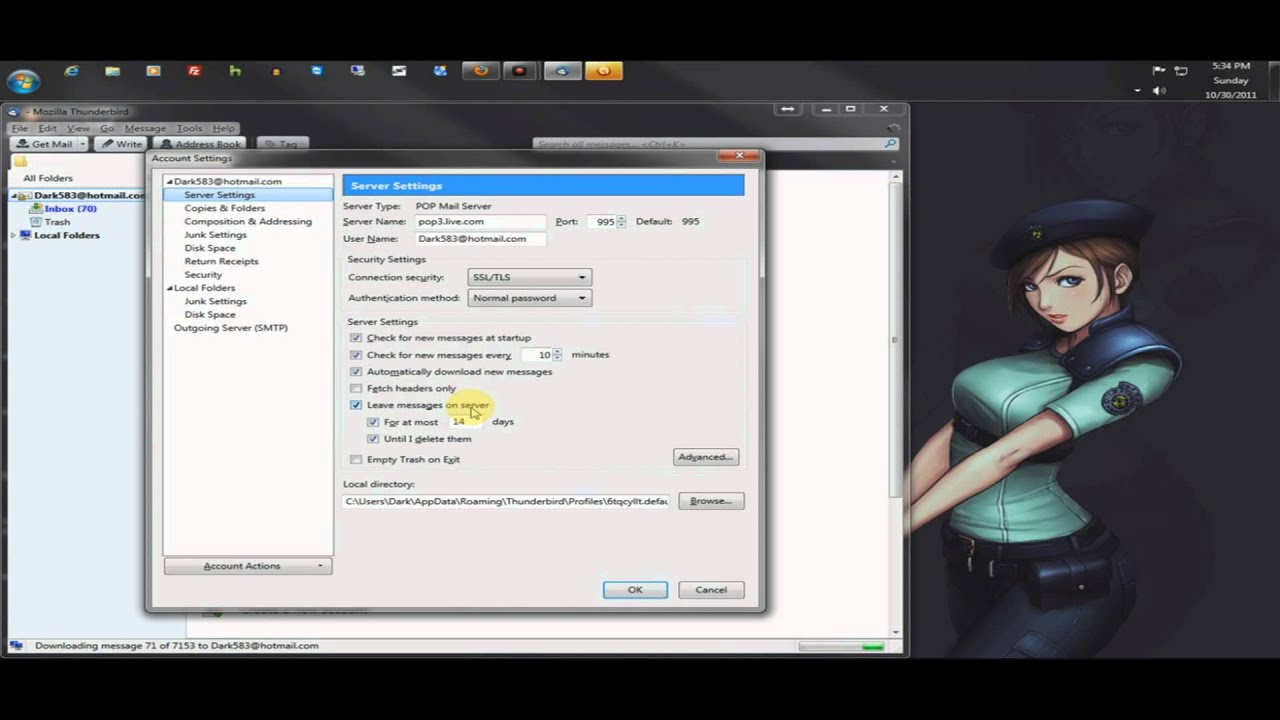
Task: Open the Get Mail dropdown arrow
Action: click(x=83, y=144)
